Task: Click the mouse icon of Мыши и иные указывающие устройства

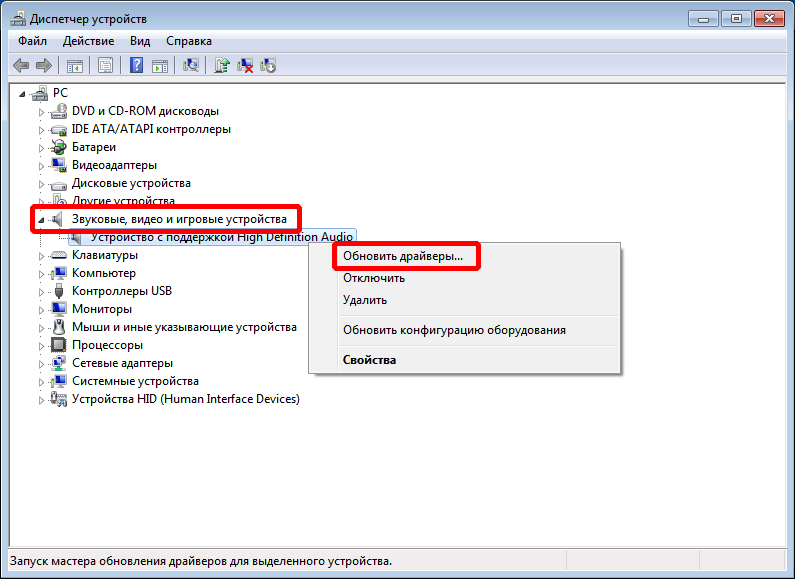Action: pos(59,327)
